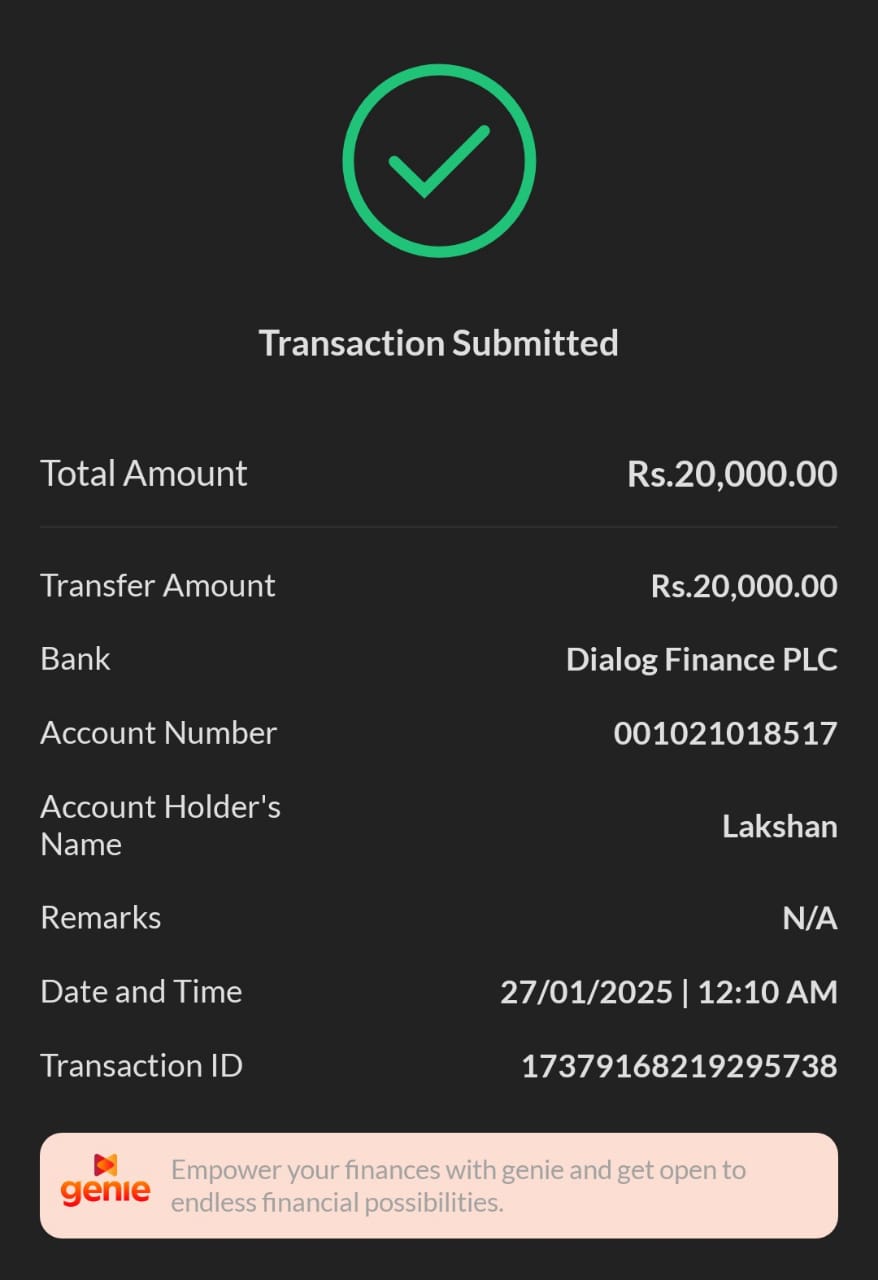
Task: Click the Transfer Amount value Rs.20,000.00
Action: 744,585
